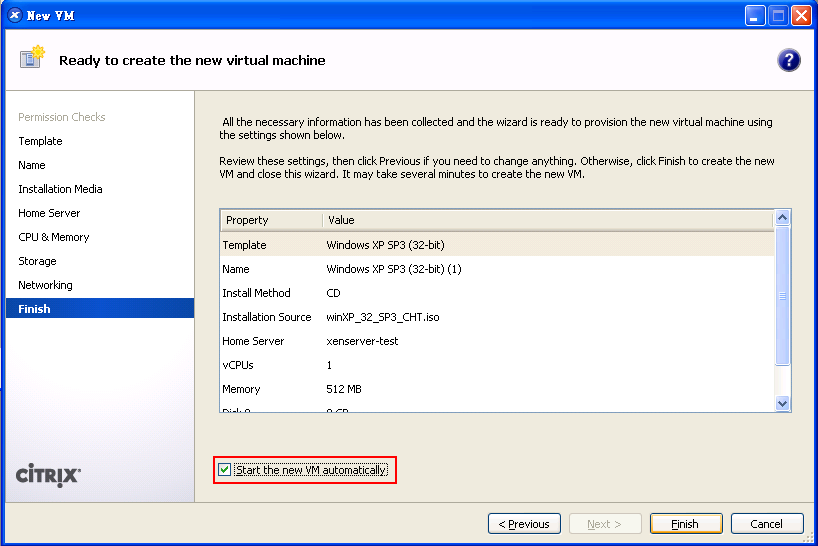
Task: Minimize the New VM window
Action: [x=754, y=16]
